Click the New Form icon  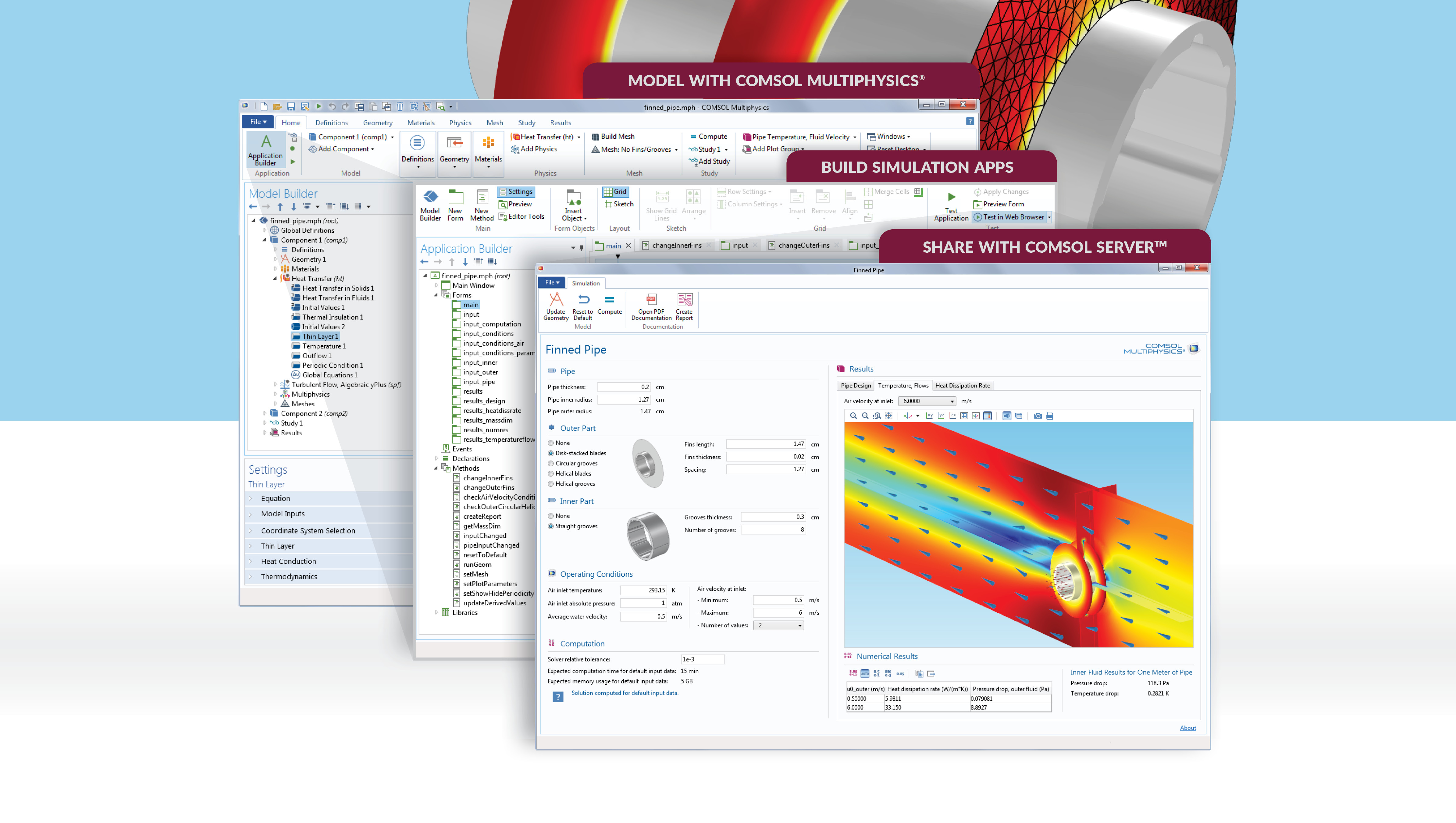(455, 197)
